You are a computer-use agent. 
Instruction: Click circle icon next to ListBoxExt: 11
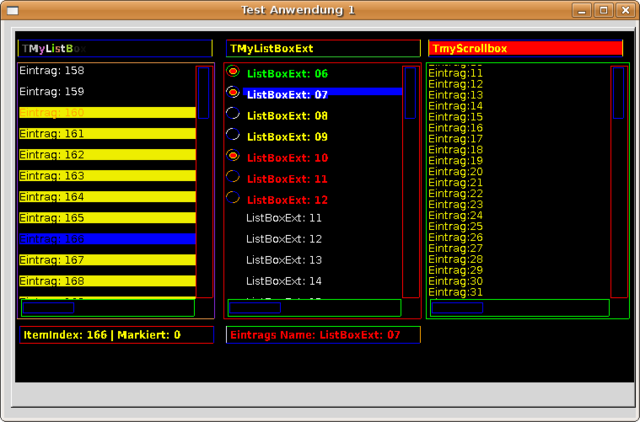pyautogui.click(x=233, y=177)
